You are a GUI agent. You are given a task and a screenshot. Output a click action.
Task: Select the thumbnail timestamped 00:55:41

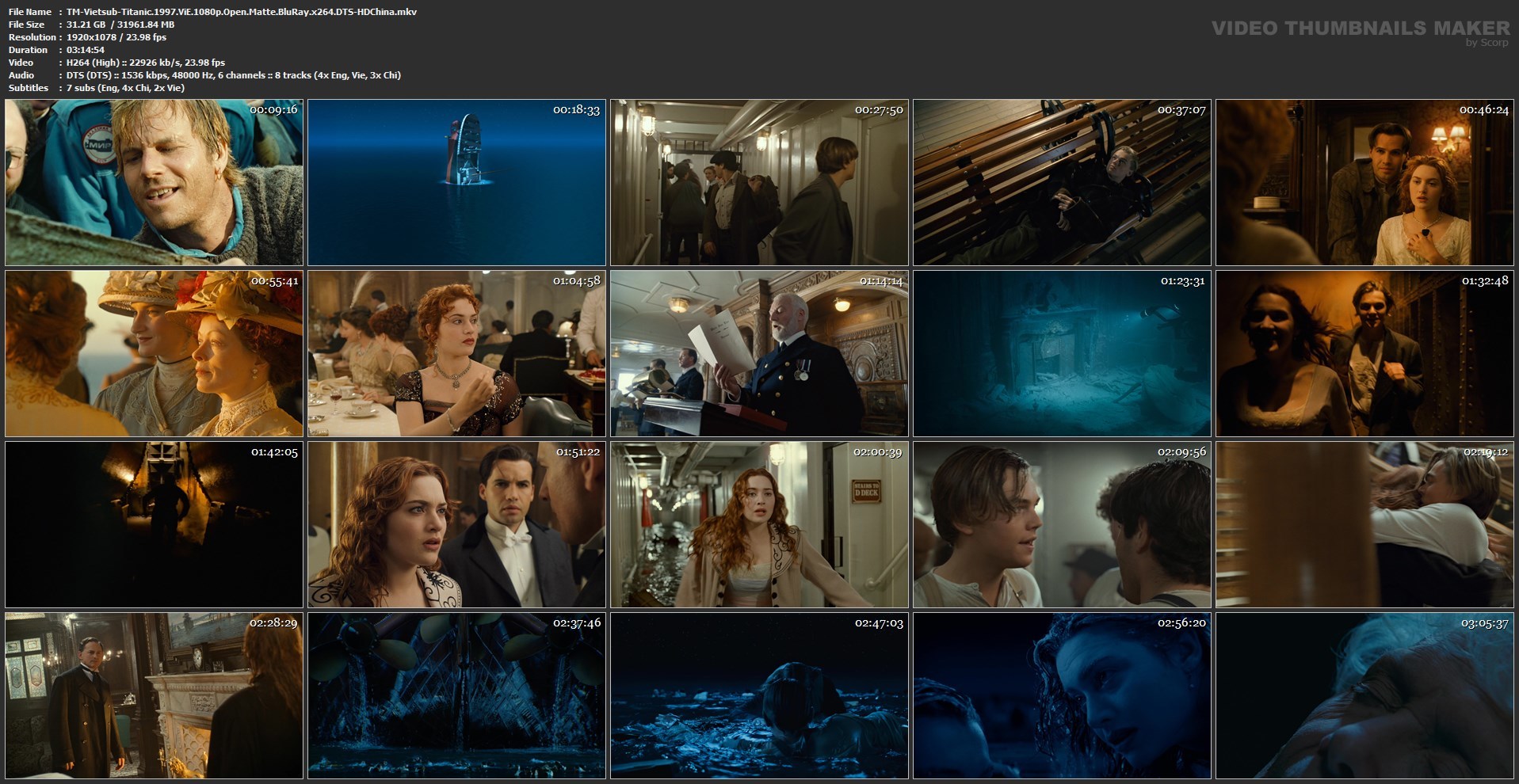tap(154, 353)
